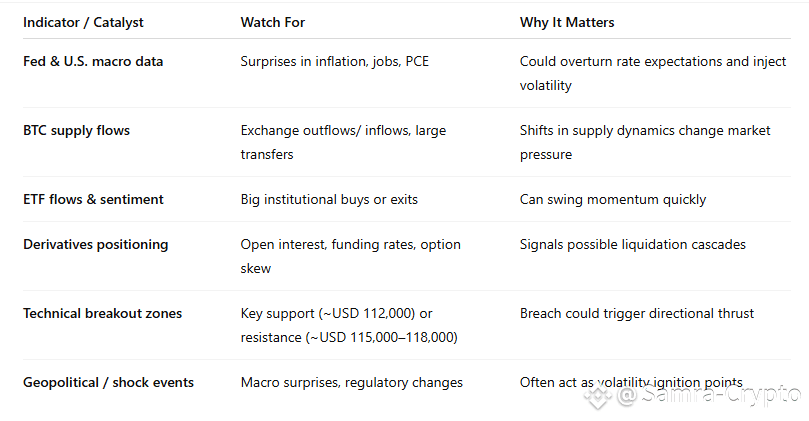
Task: Click the "Signals possible liquidation cascades" cell
Action: (x=633, y=245)
